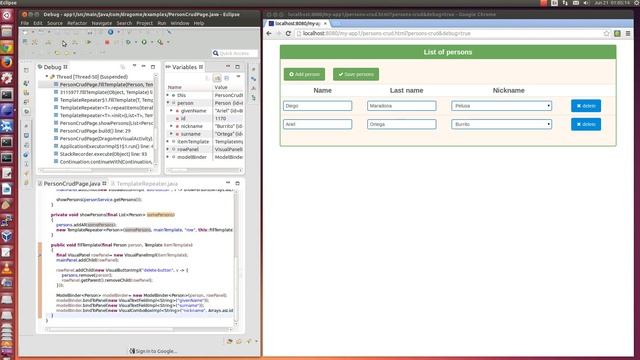The height and width of the screenshot is (360, 640).
Task: Expand the rowPanel variable
Action: point(168,149)
